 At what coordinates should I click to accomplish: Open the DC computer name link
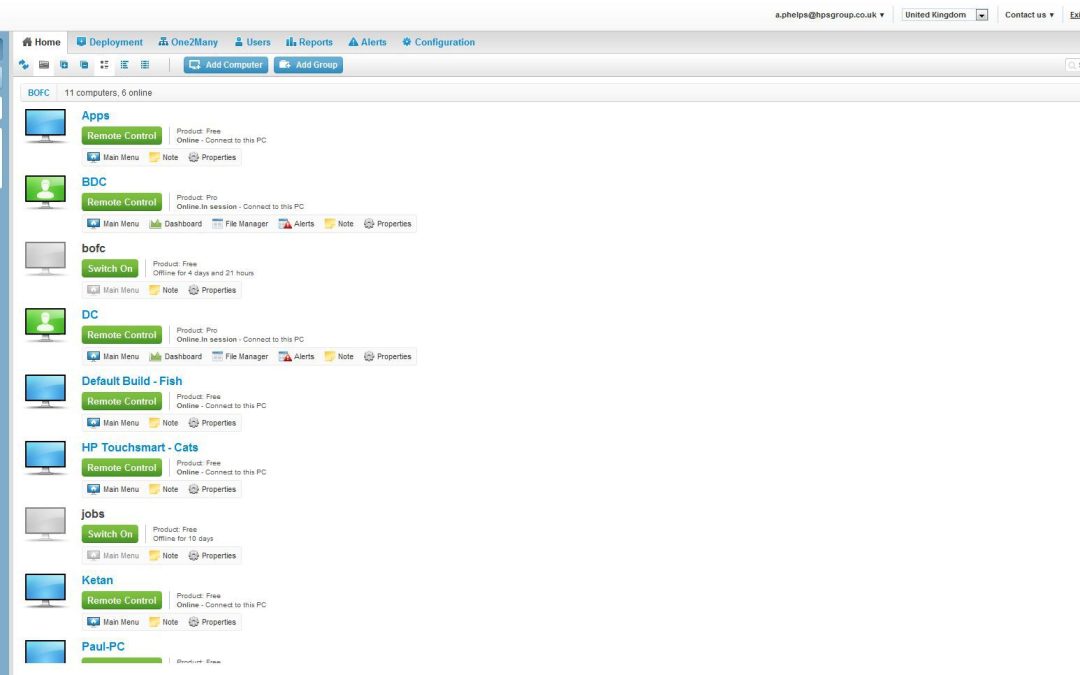[90, 315]
